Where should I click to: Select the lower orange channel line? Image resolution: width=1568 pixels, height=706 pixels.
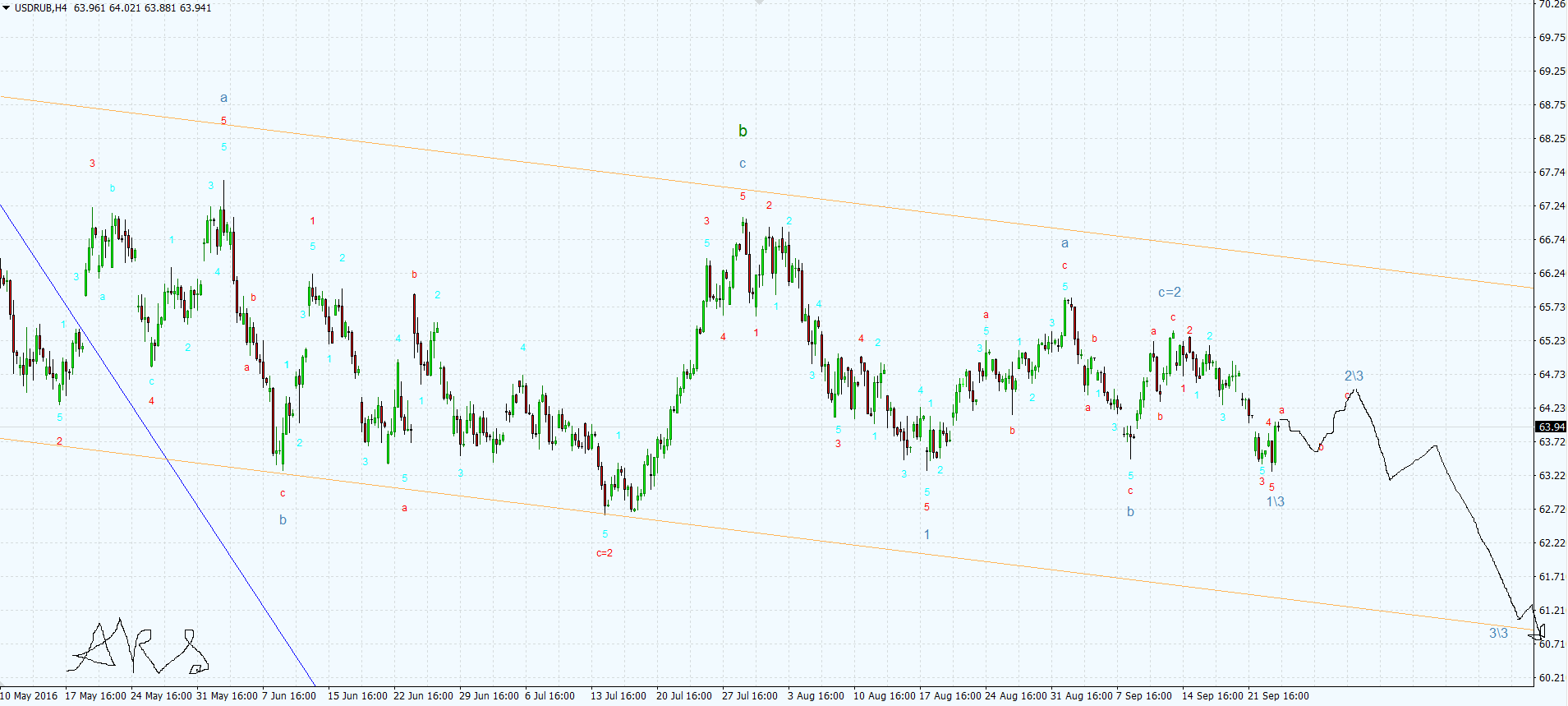point(766,534)
